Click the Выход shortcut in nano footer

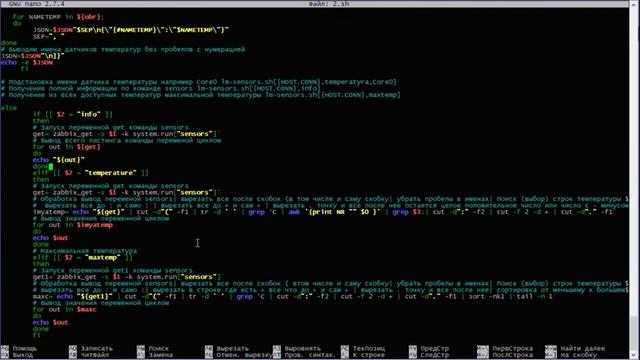pyautogui.click(x=18, y=355)
